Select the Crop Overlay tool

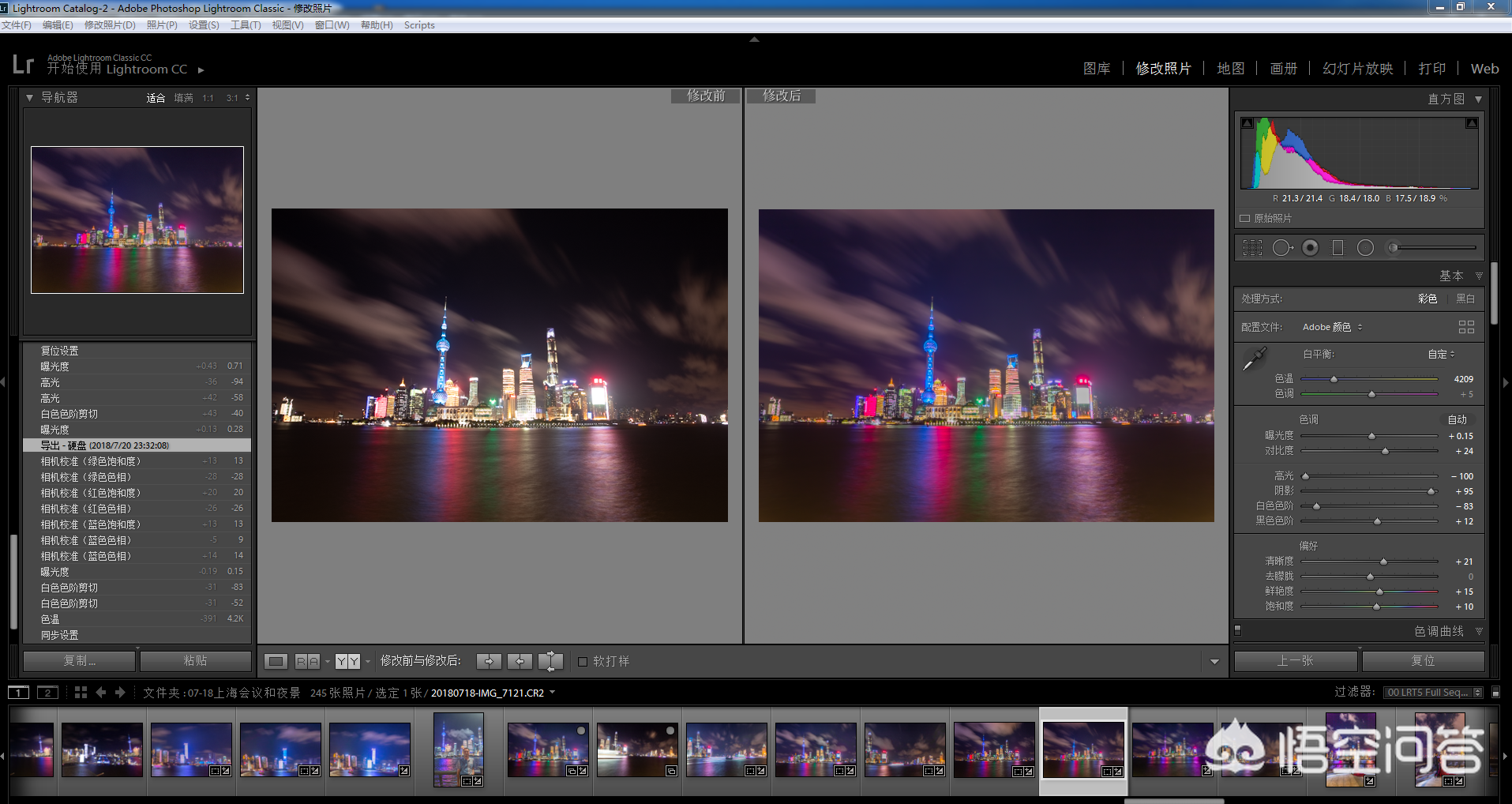pyautogui.click(x=1252, y=248)
